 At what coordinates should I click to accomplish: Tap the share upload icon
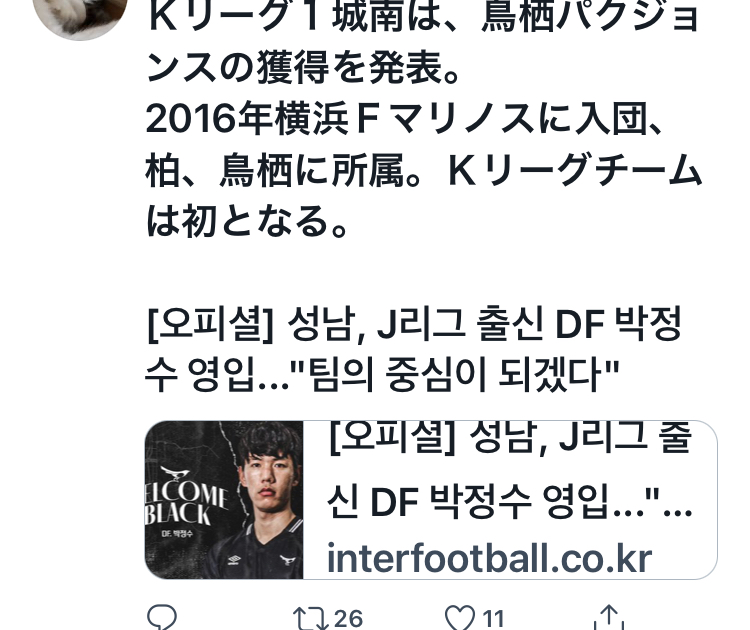coord(609,617)
